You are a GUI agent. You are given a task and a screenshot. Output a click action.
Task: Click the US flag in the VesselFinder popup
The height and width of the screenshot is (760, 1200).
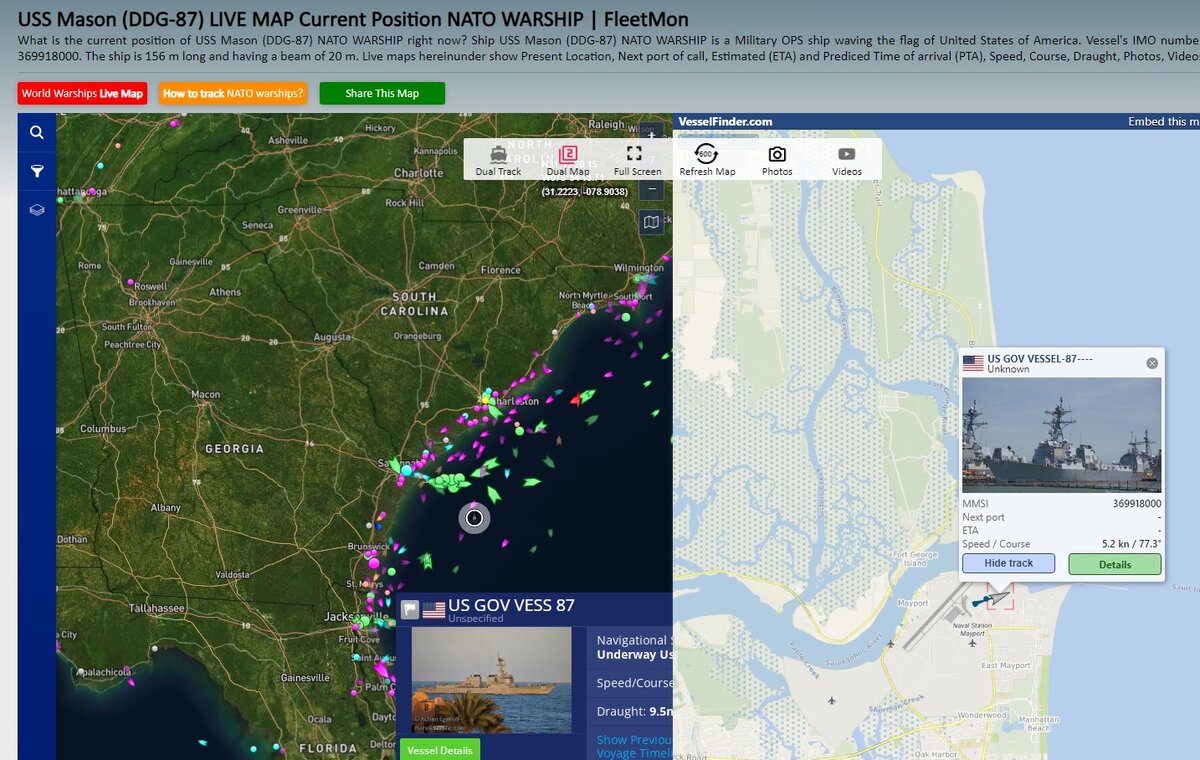point(973,364)
